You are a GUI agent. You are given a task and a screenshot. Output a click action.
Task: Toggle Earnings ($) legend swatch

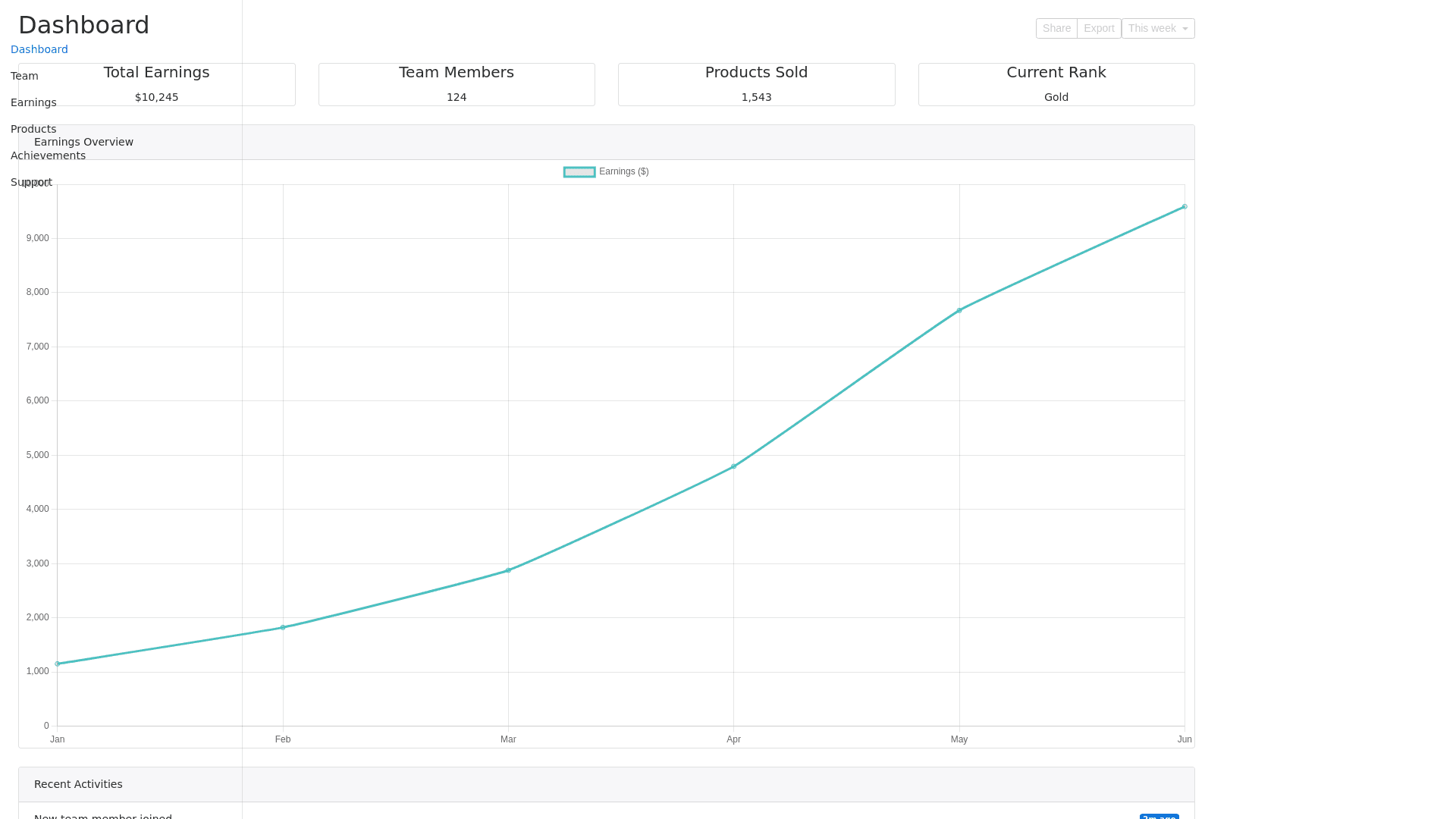579,172
